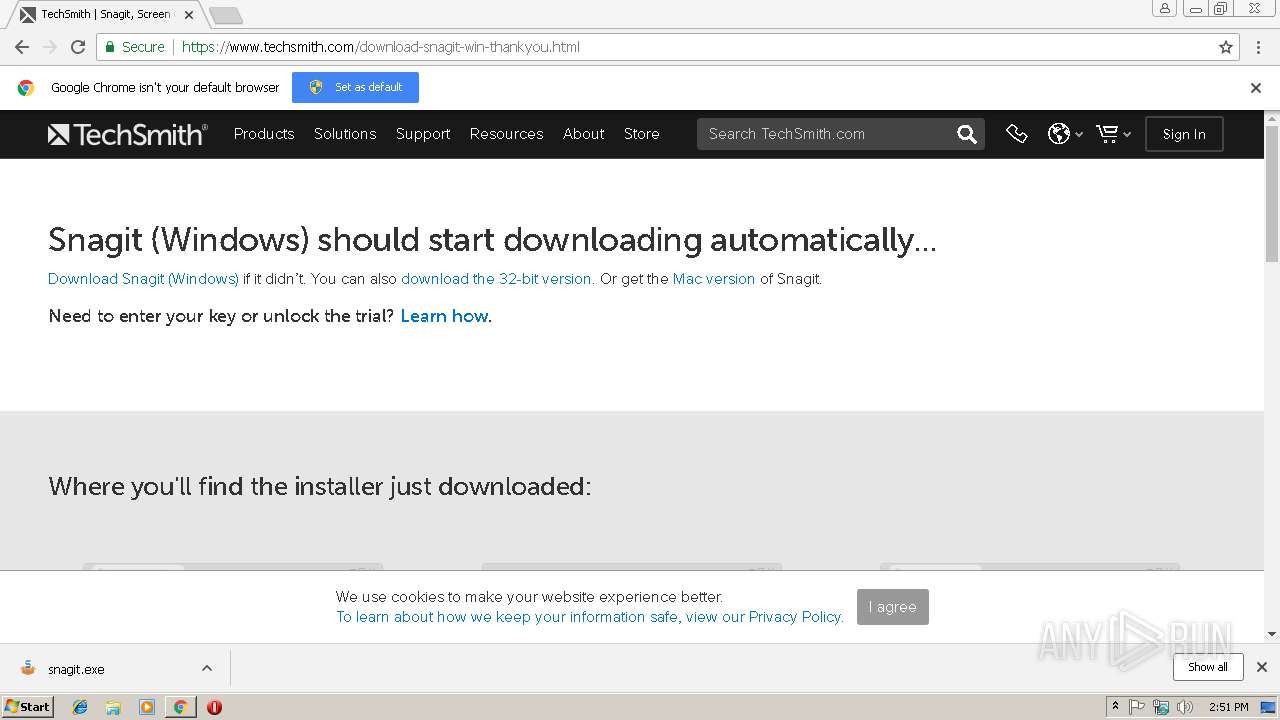Click the volume speaker tray icon

pyautogui.click(x=1185, y=707)
